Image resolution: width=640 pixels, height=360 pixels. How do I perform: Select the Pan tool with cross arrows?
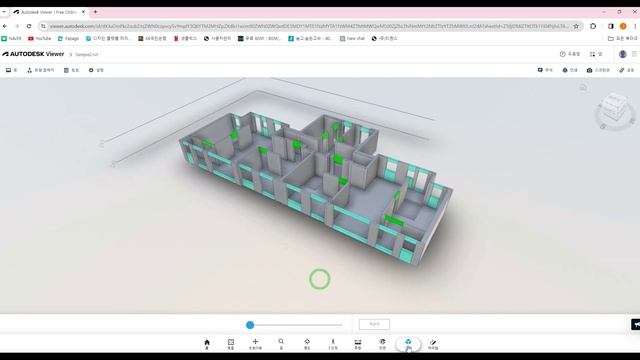tap(255, 344)
